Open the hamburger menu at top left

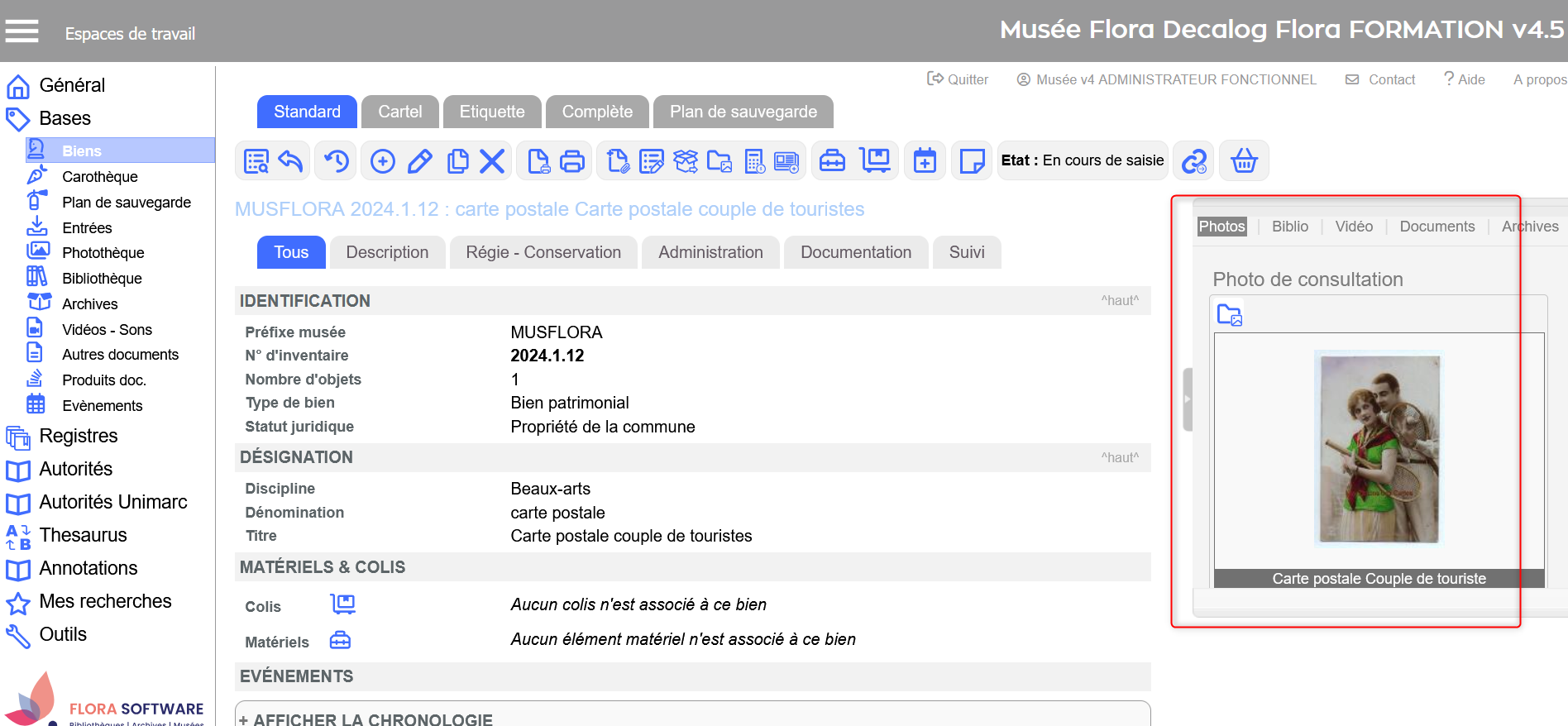pyautogui.click(x=22, y=31)
